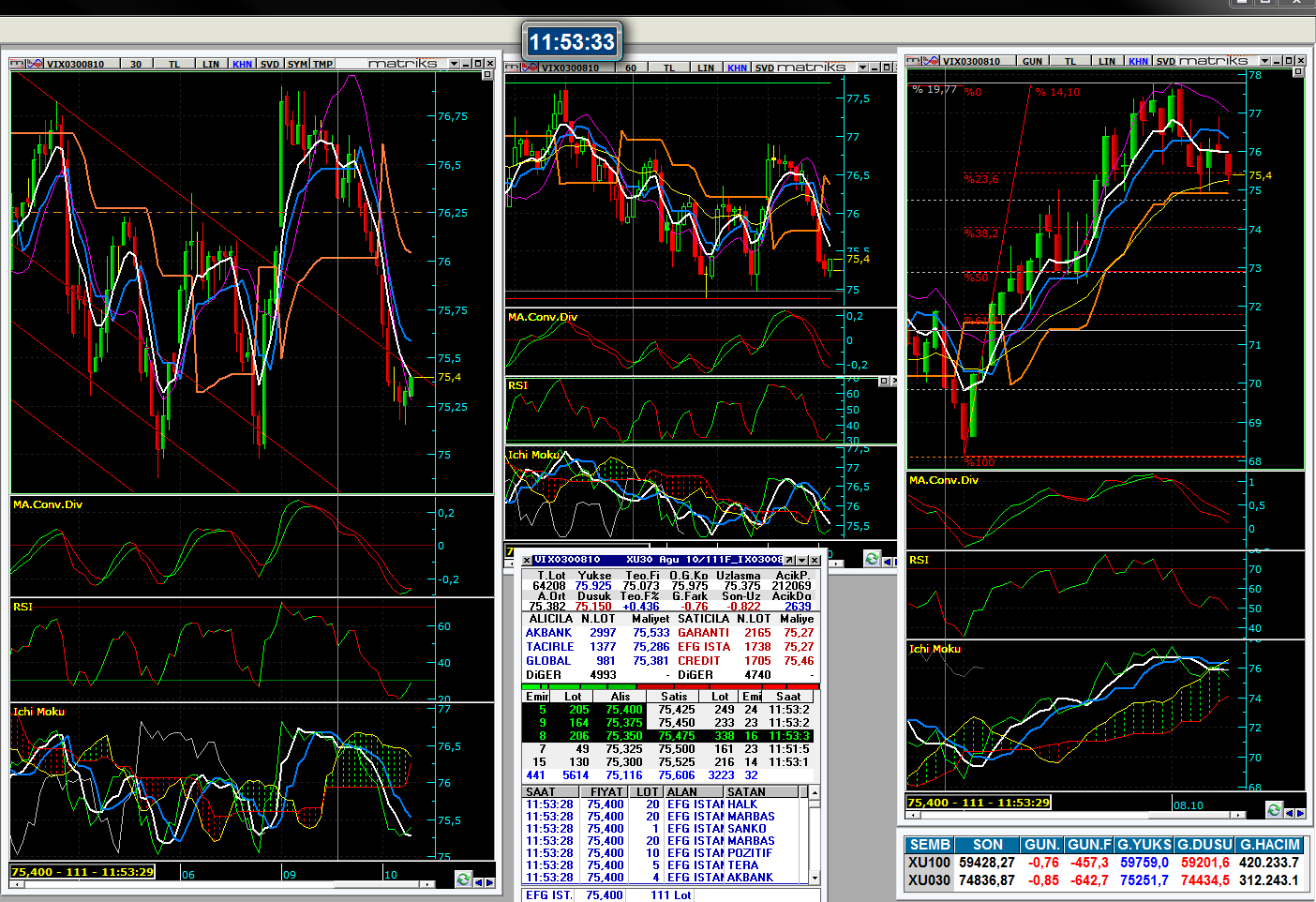
Task: Click the refresh icon in the right chart
Action: [1274, 810]
